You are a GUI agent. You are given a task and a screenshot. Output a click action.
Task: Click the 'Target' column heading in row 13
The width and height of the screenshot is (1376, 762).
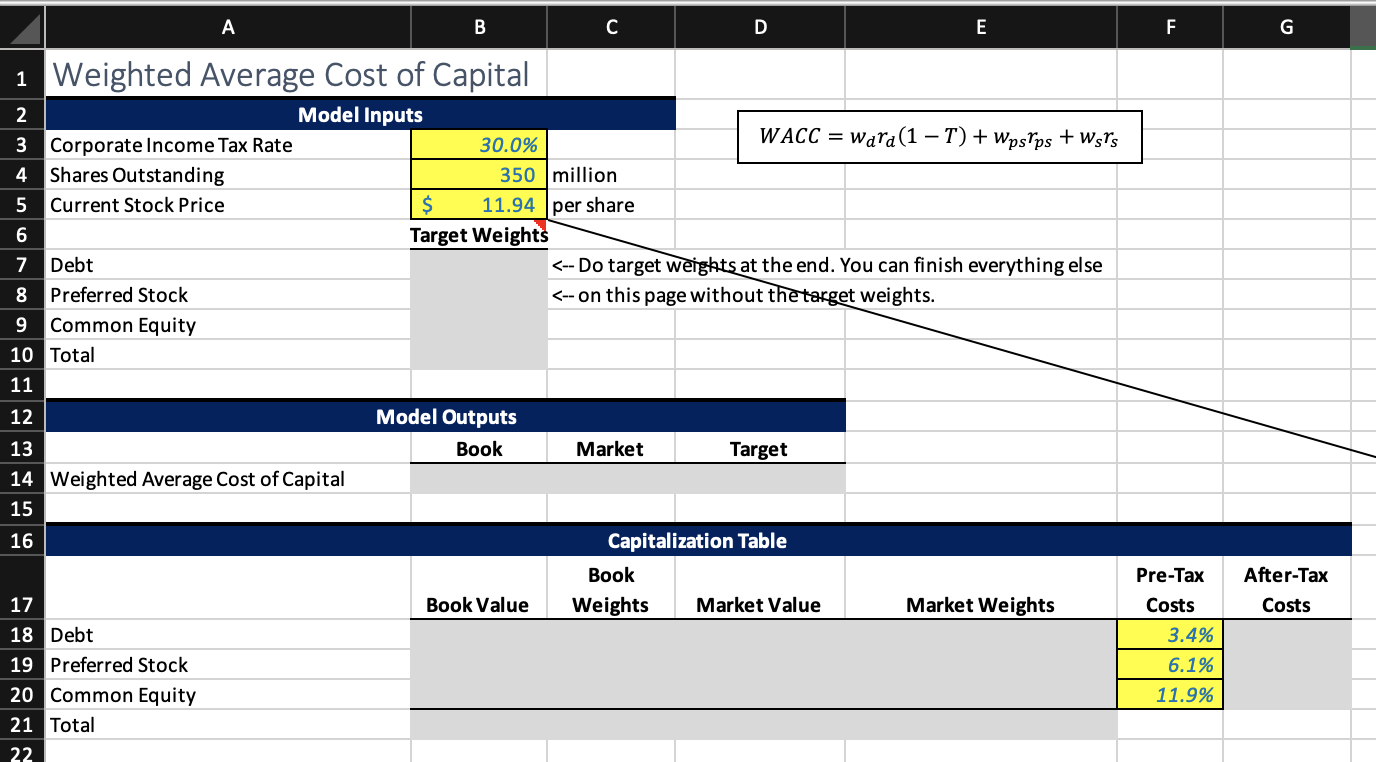click(x=760, y=449)
